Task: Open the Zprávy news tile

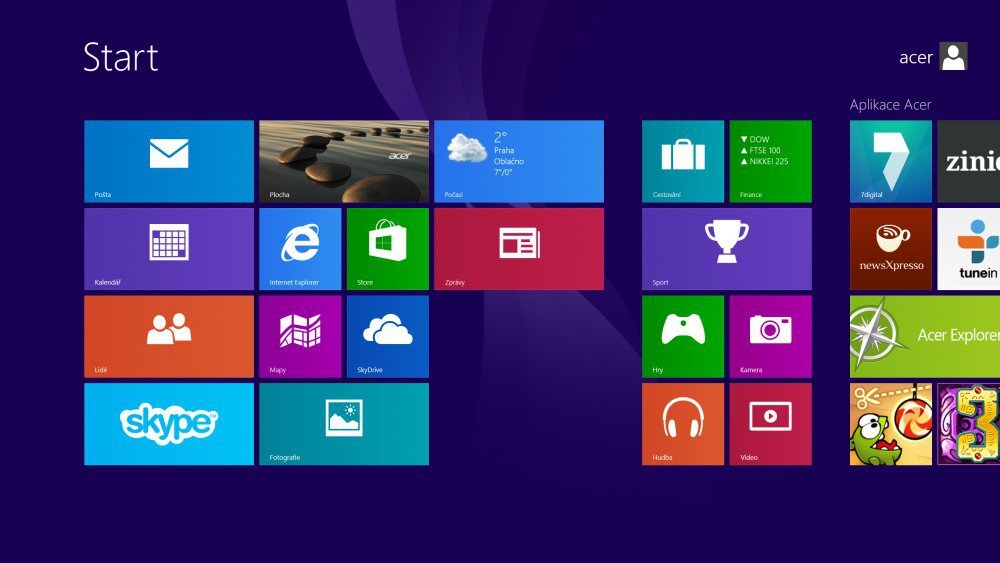Action: tap(518, 248)
